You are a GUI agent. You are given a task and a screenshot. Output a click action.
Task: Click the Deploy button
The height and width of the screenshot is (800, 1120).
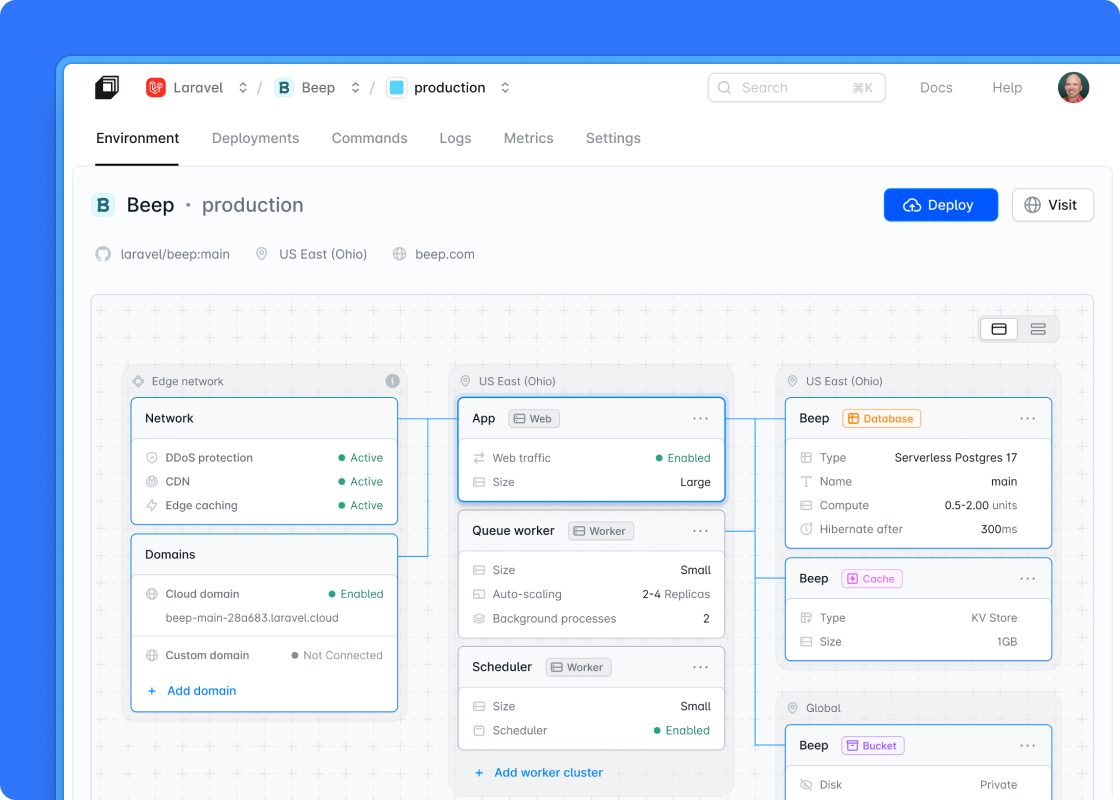[x=940, y=205]
